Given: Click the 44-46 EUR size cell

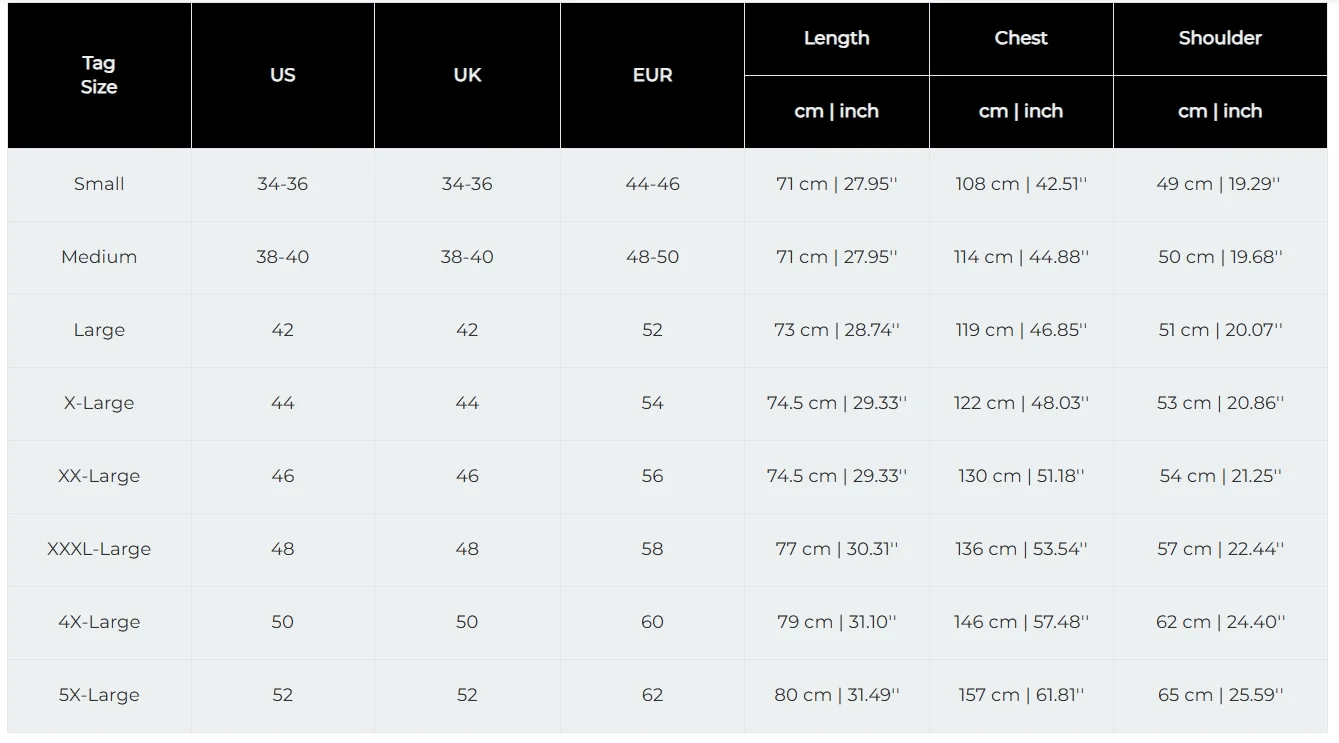Looking at the screenshot, I should click(652, 184).
